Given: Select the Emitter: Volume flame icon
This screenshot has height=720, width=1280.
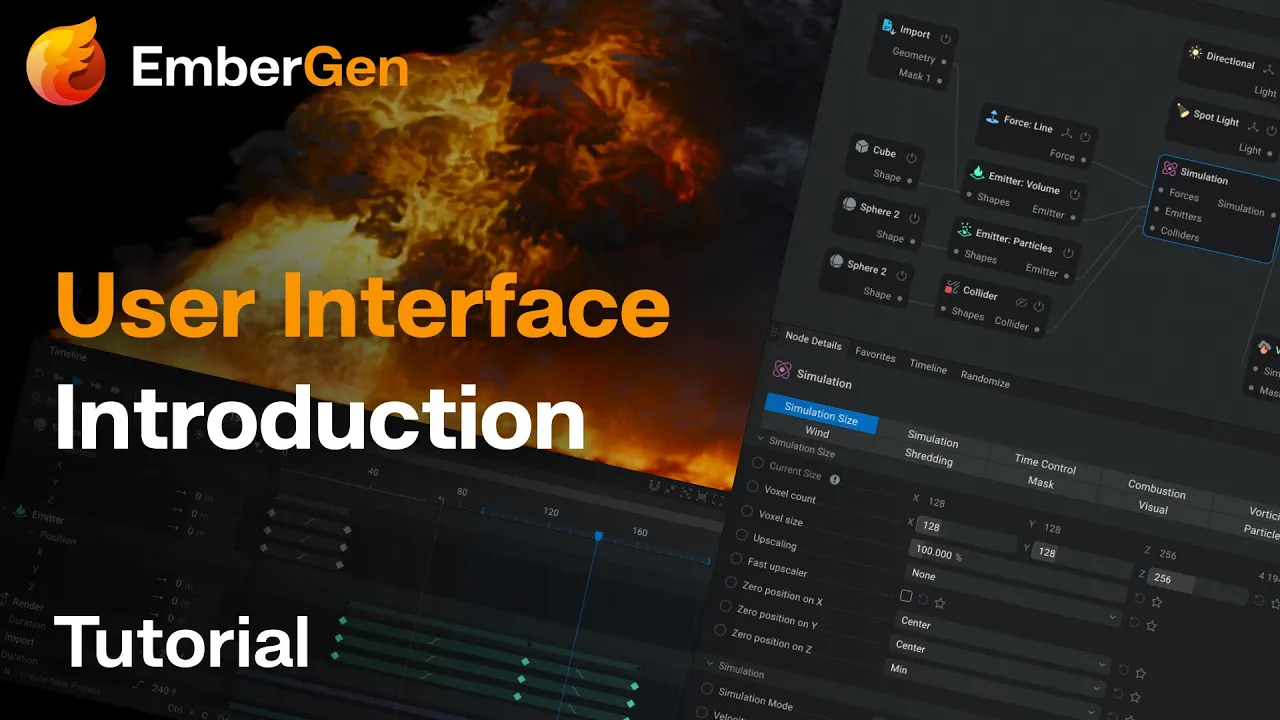Looking at the screenshot, I should tap(977, 172).
